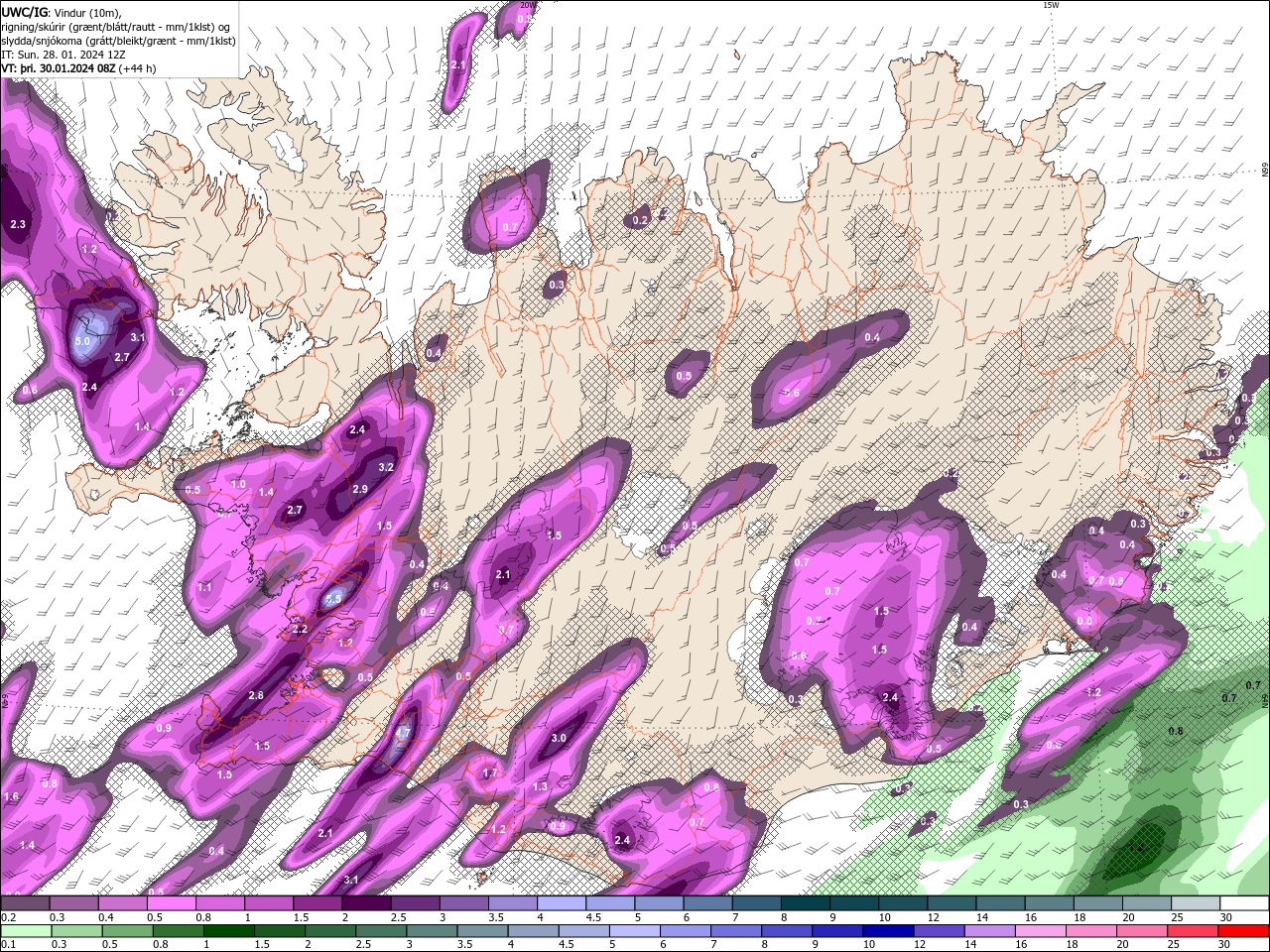
Task: Click the '2.5' value on the lavender core
Action: click(333, 599)
